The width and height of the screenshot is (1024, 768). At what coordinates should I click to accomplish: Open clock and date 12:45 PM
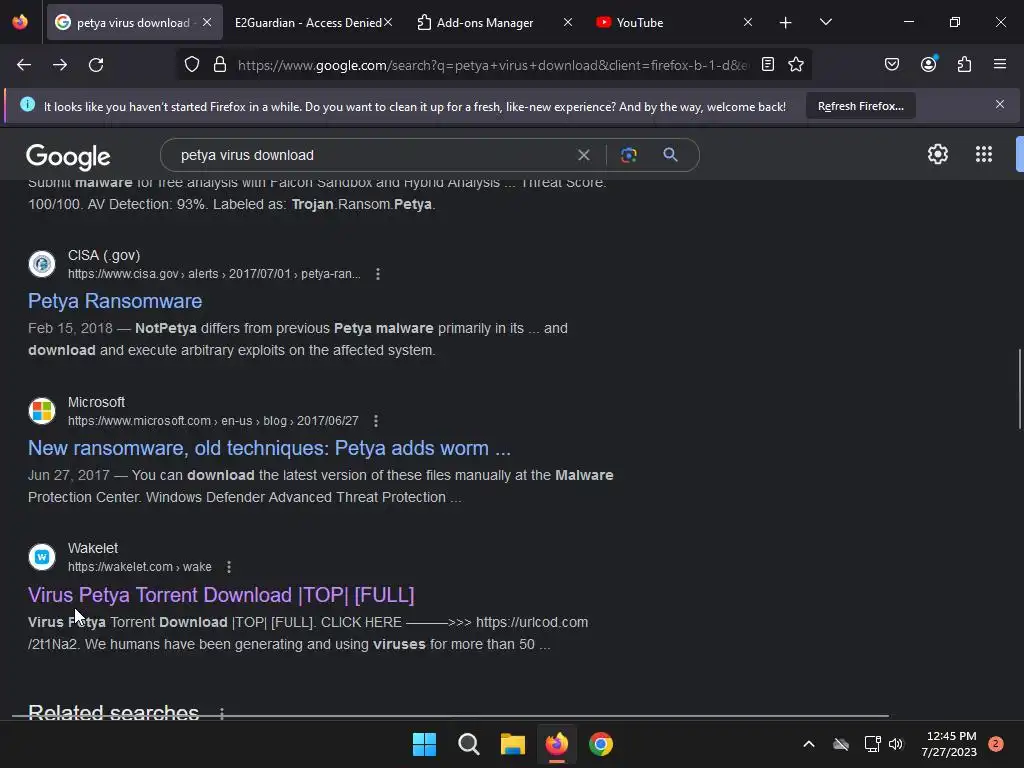951,744
